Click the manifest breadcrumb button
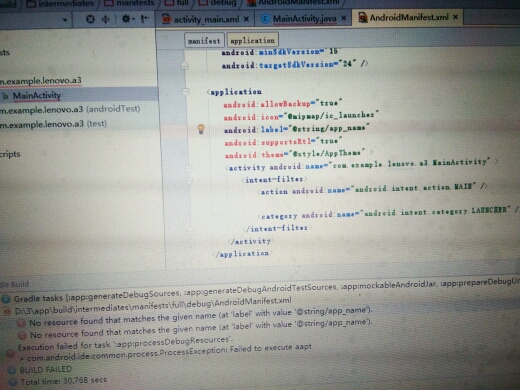520x390 pixels. click(x=204, y=41)
